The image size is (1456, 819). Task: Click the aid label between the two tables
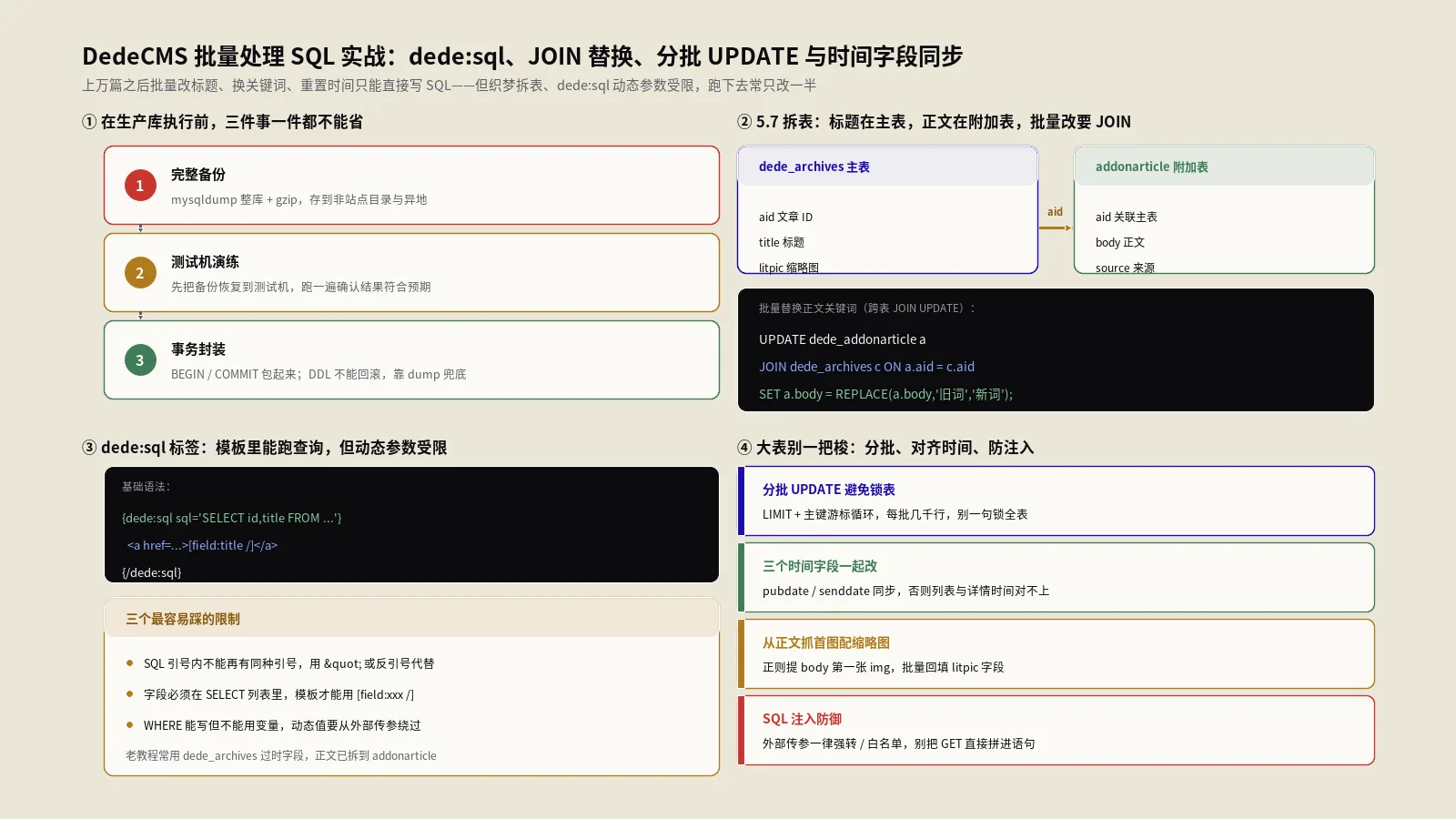tap(1055, 212)
